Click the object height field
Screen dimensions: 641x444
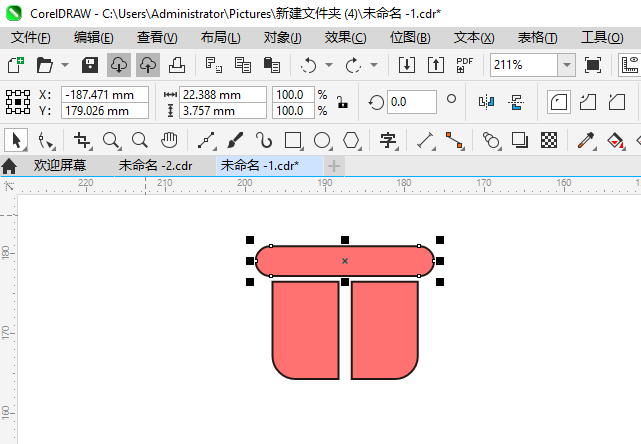(x=223, y=111)
